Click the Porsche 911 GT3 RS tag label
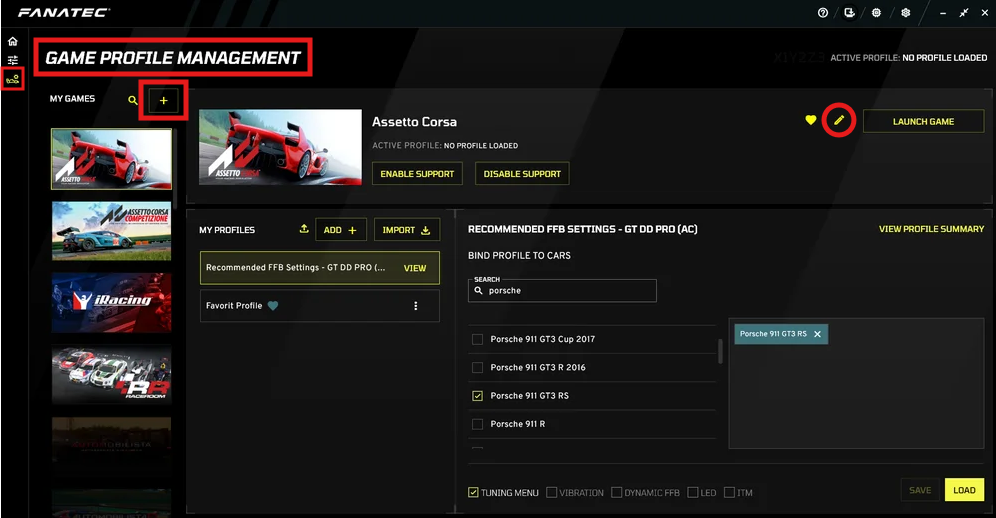The image size is (996, 518). tap(773, 334)
